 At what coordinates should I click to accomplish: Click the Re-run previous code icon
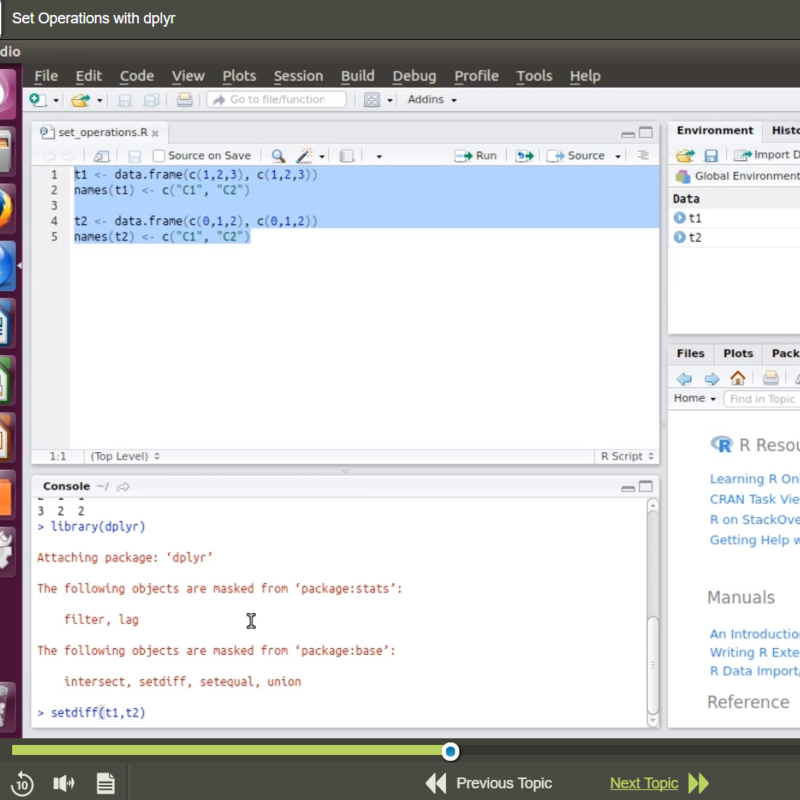click(524, 156)
